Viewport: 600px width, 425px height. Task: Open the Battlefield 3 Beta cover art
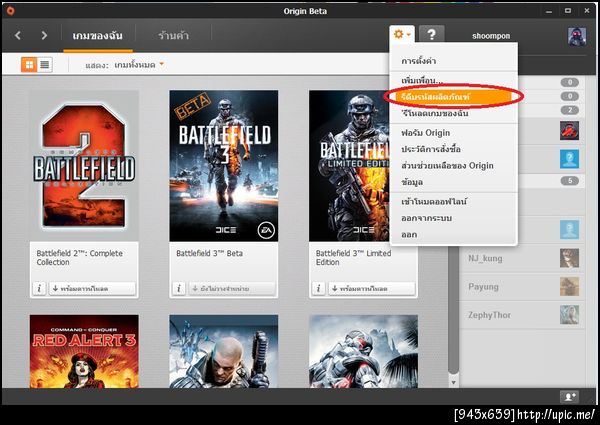coord(224,166)
